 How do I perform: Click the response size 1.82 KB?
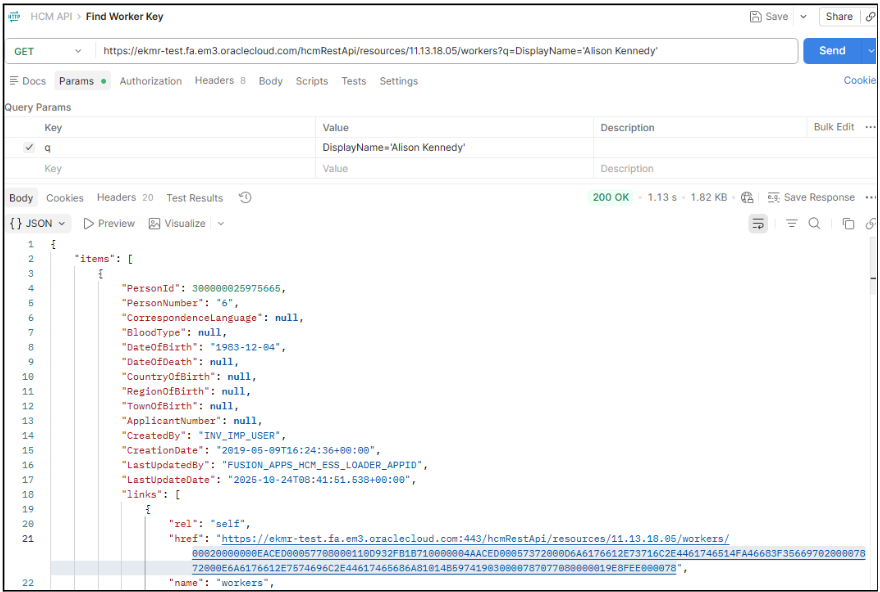pyautogui.click(x=708, y=198)
